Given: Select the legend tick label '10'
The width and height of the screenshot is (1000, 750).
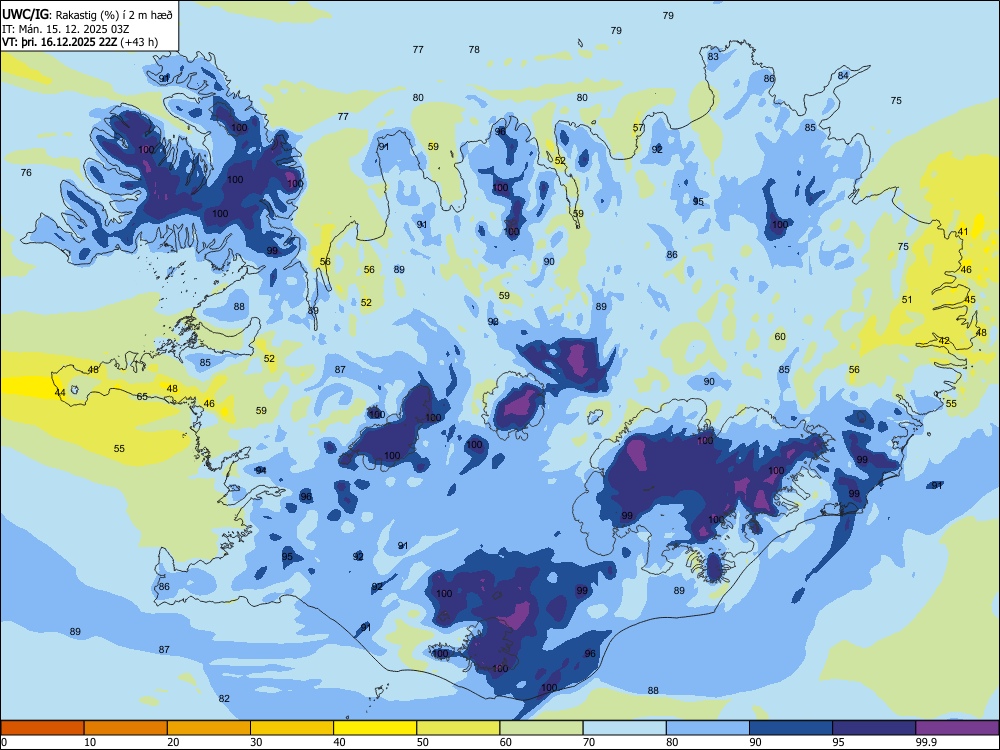Looking at the screenshot, I should point(90,742).
